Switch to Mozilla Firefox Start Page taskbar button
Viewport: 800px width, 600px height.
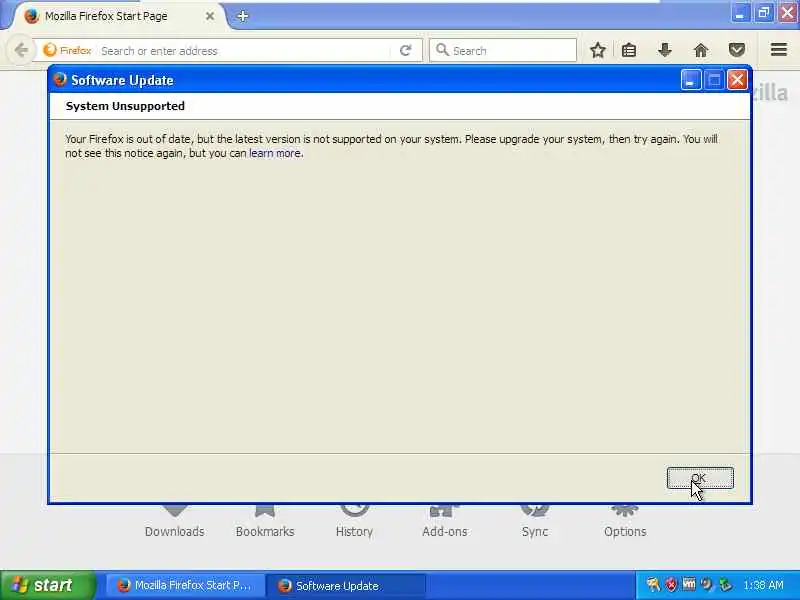coord(185,585)
